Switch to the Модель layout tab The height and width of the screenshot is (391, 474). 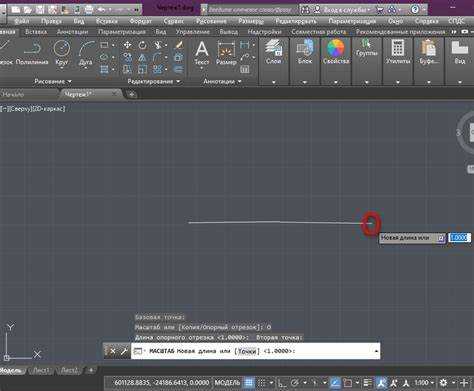pos(11,370)
